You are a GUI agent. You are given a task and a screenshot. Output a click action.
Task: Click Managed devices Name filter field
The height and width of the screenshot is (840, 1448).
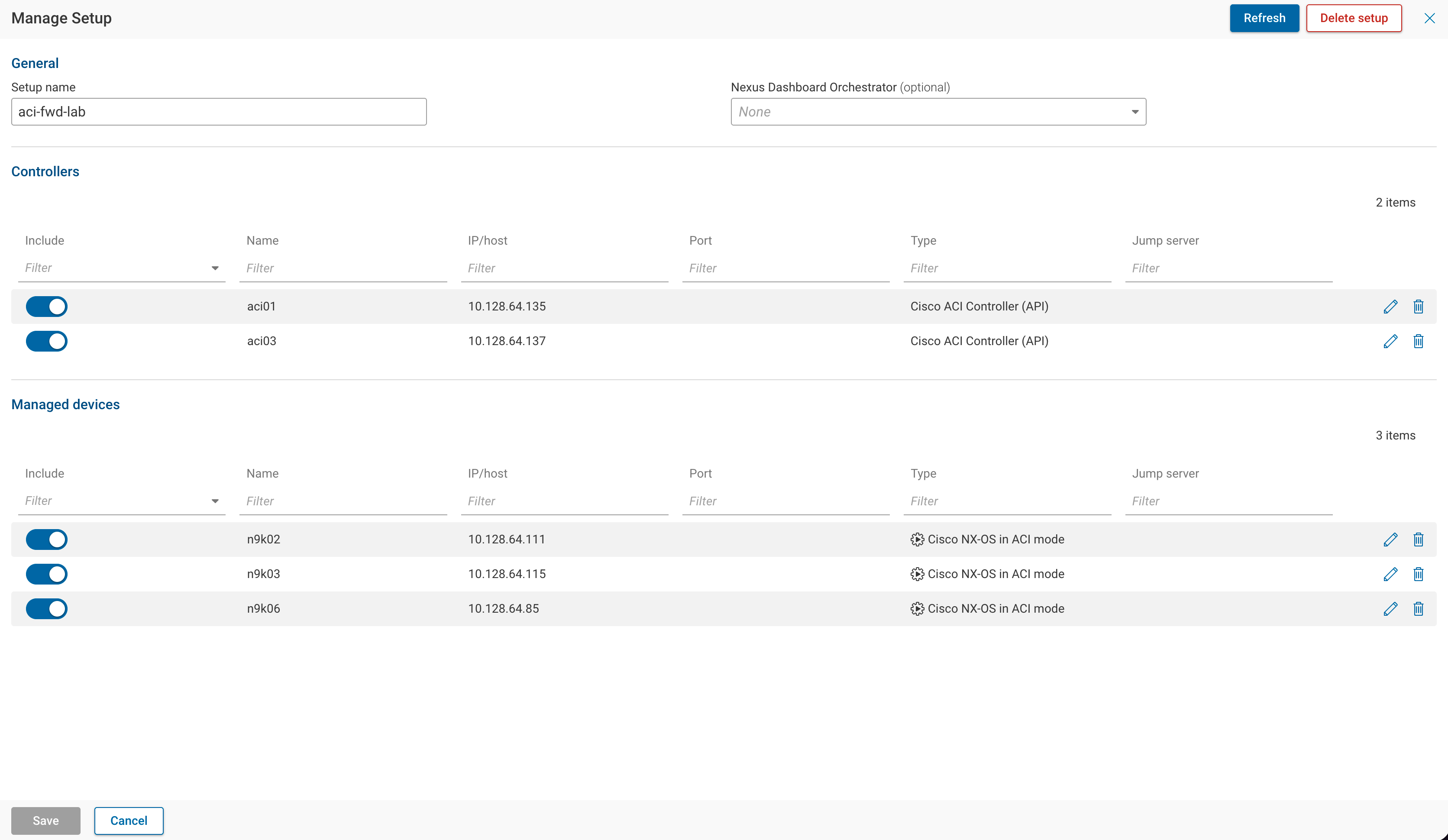pyautogui.click(x=343, y=501)
